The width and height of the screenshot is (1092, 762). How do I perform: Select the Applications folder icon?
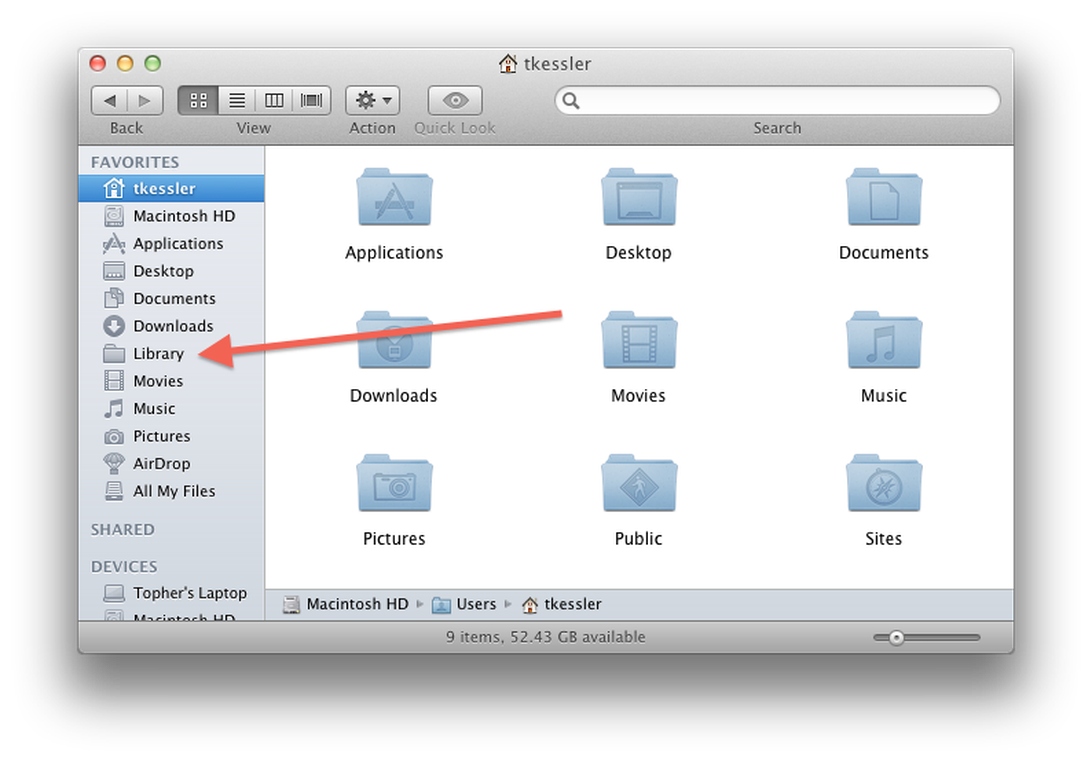[394, 197]
